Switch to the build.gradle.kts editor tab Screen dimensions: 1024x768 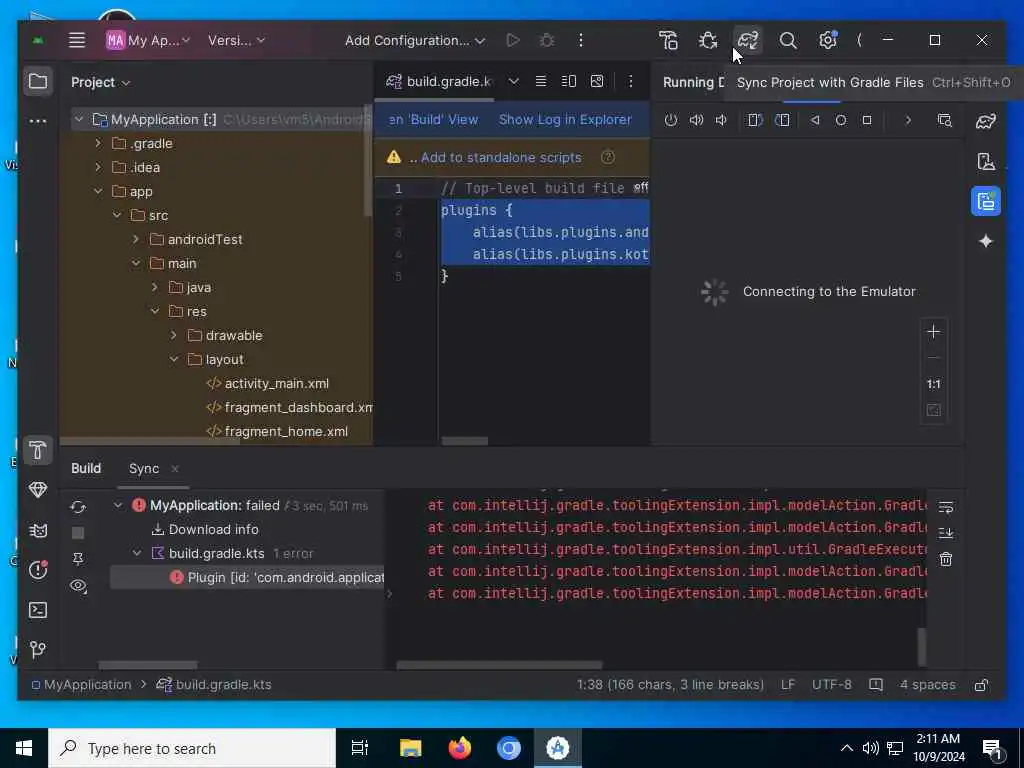coord(438,82)
